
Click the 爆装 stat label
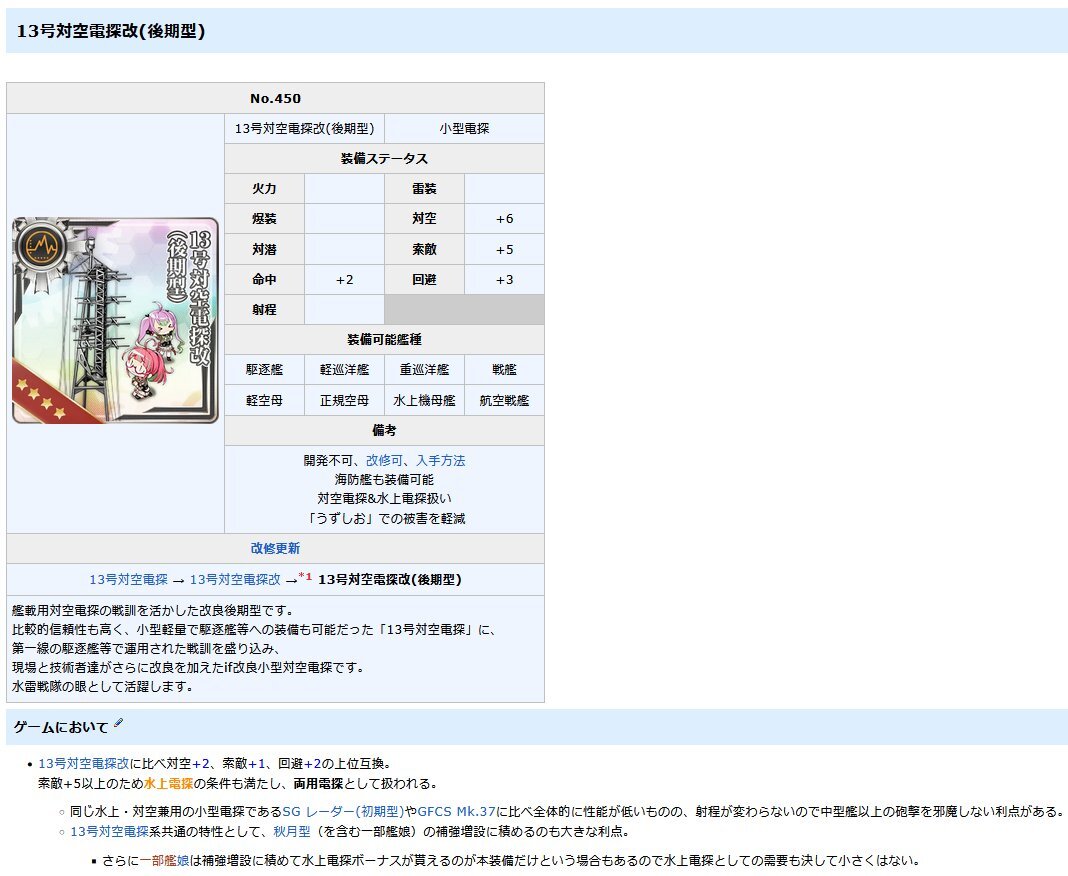[264, 219]
